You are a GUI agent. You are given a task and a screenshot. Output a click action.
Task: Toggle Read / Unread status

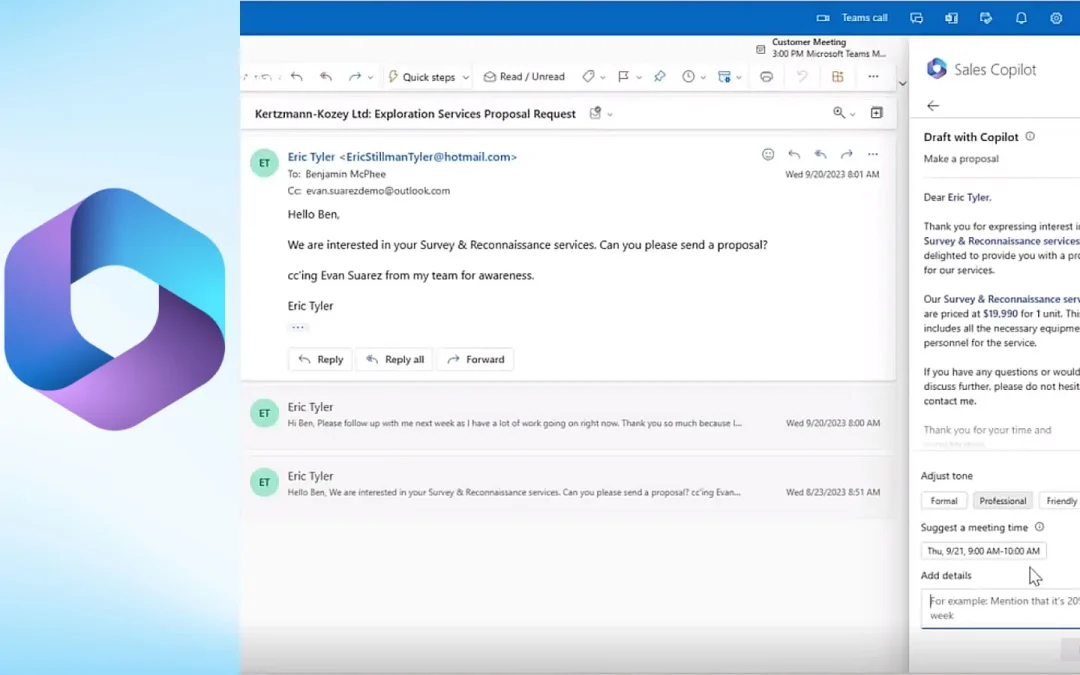(524, 76)
